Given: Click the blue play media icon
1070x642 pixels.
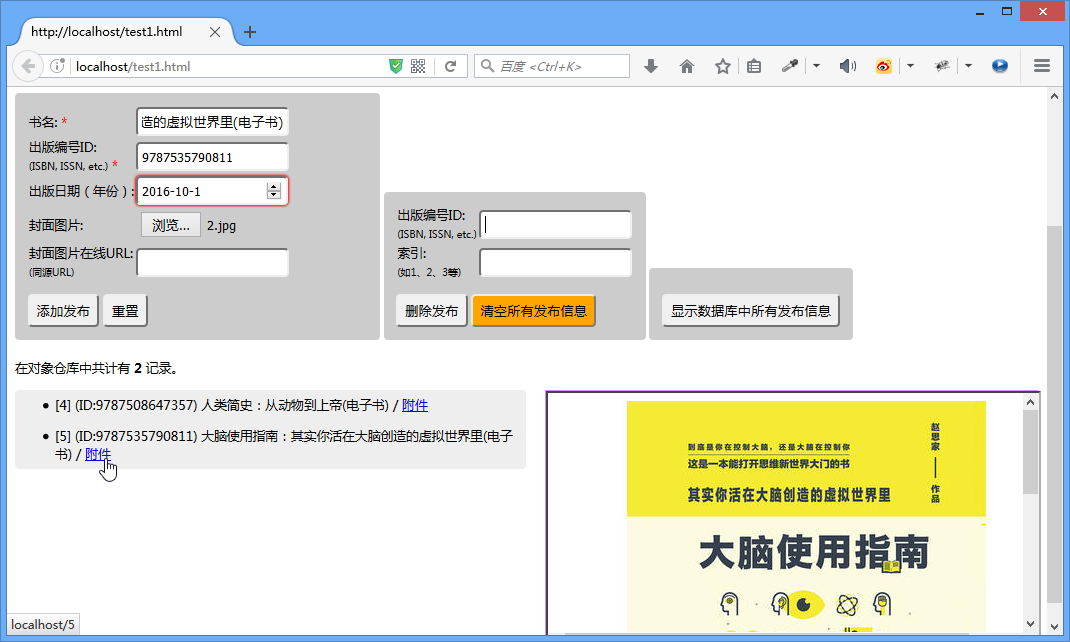Looking at the screenshot, I should pyautogui.click(x=1000, y=66).
